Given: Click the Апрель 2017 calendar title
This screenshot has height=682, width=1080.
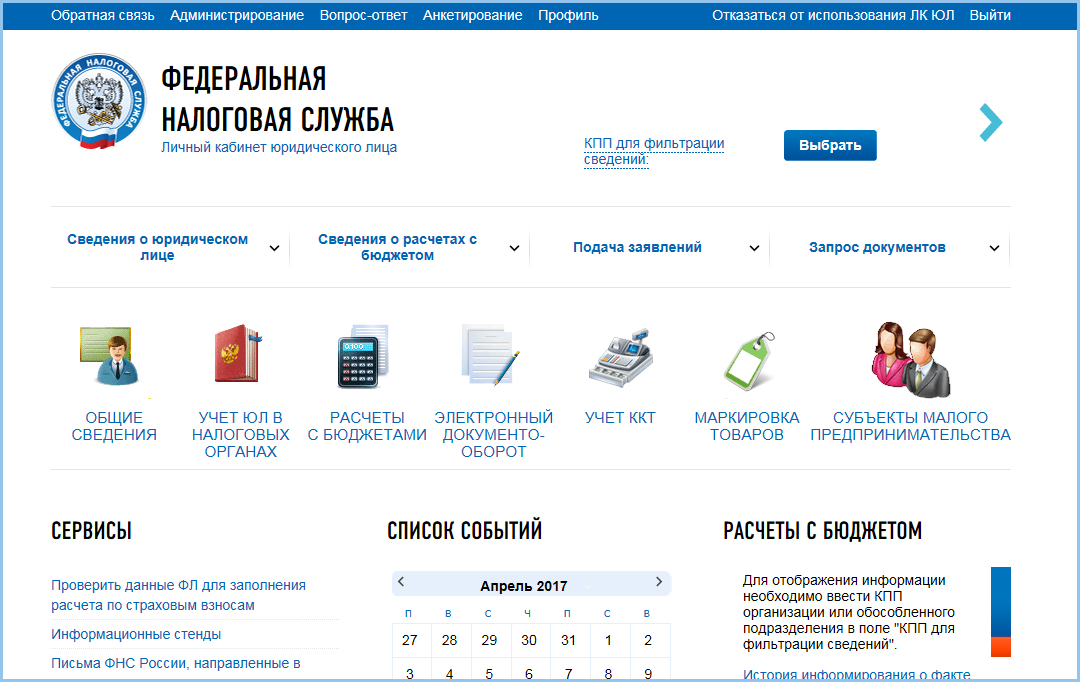Looking at the screenshot, I should (523, 586).
